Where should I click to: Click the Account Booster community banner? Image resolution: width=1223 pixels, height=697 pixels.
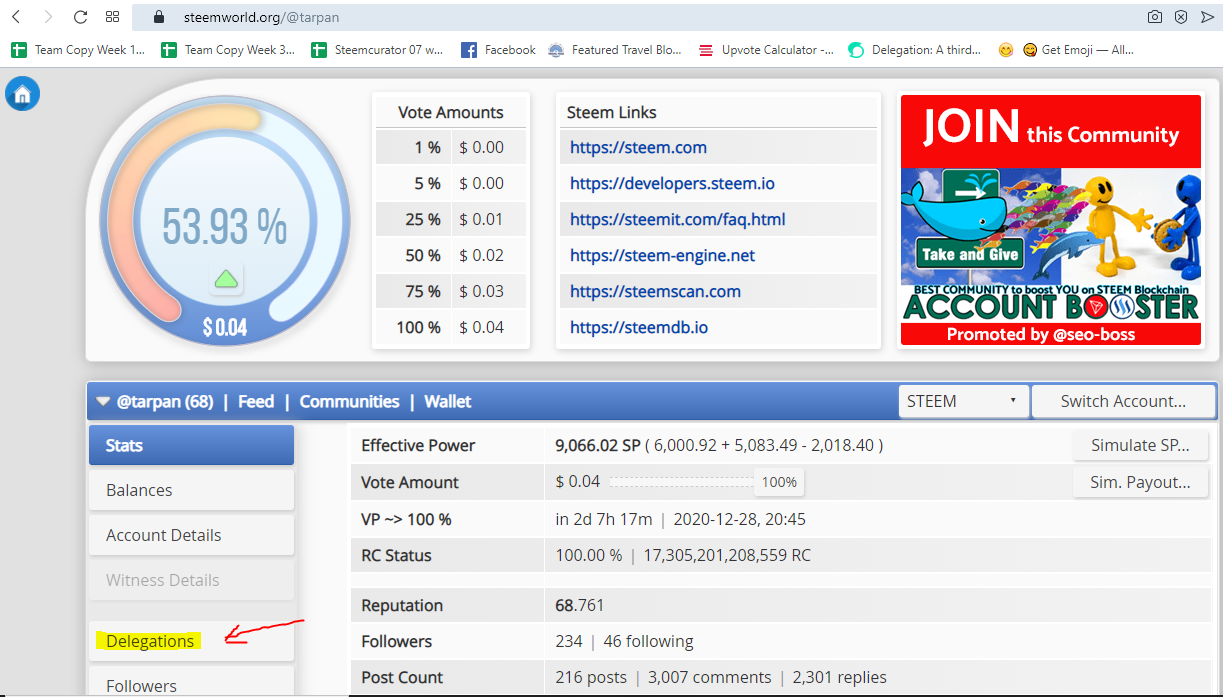pos(1050,220)
